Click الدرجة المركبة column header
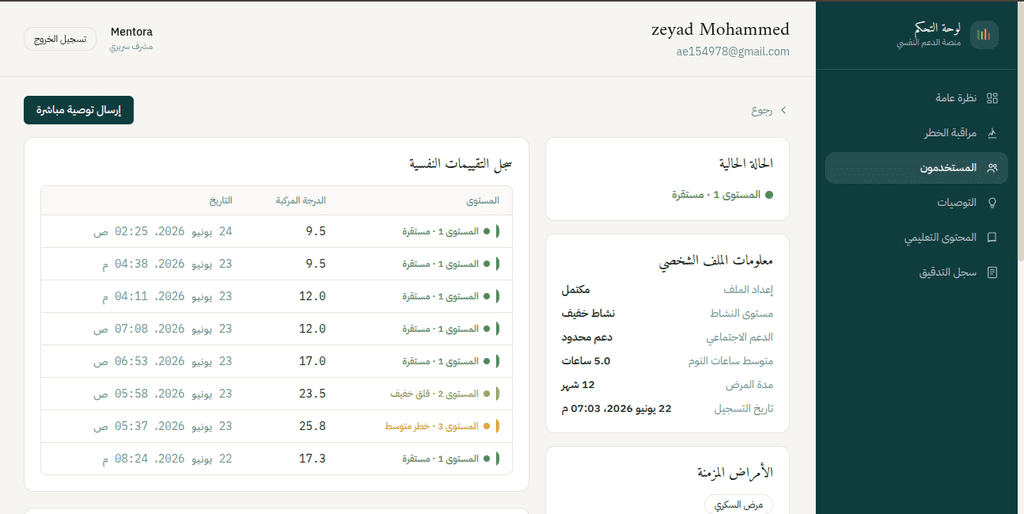1024x514 pixels. point(300,201)
